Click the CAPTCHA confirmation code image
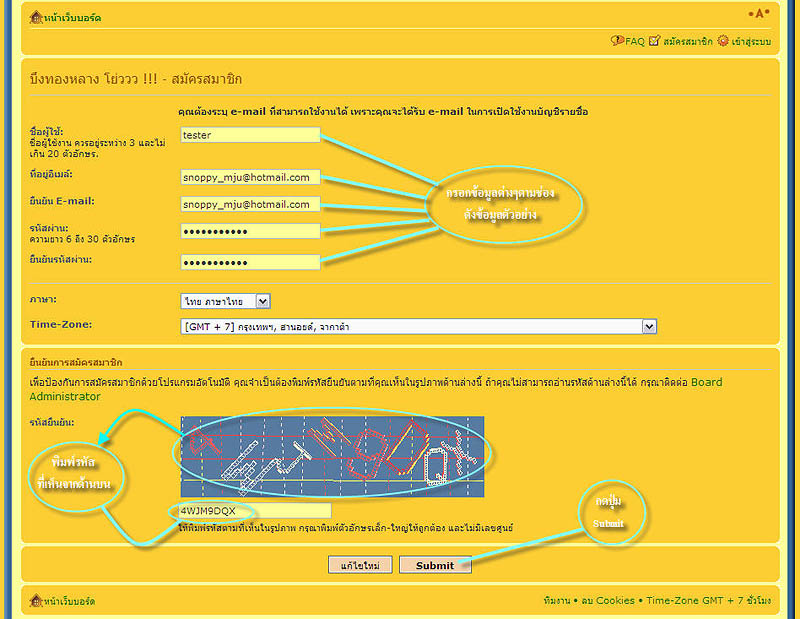Viewport: 800px width, 619px height. coord(332,457)
